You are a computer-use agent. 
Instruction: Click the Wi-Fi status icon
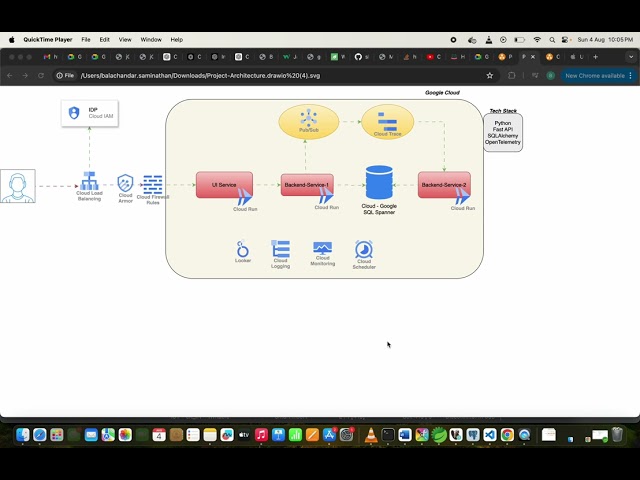tap(537, 40)
